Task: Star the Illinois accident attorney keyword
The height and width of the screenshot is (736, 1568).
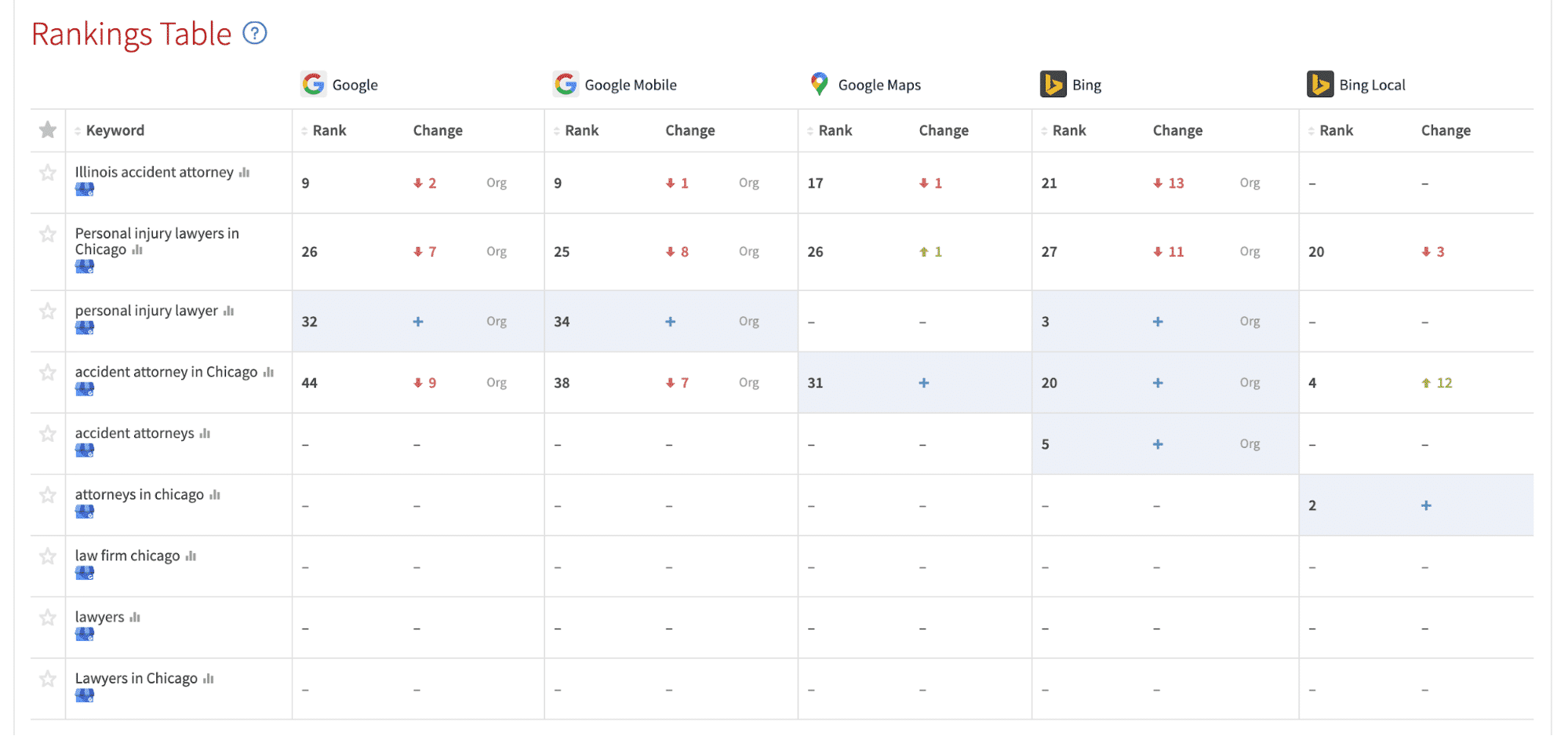Action: click(x=48, y=173)
